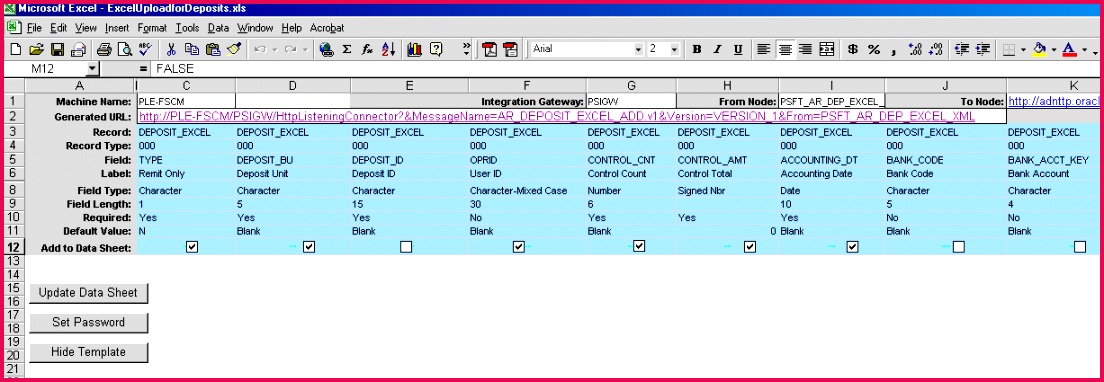This screenshot has width=1104, height=382.
Task: Open the font size dropdown
Action: coord(675,49)
